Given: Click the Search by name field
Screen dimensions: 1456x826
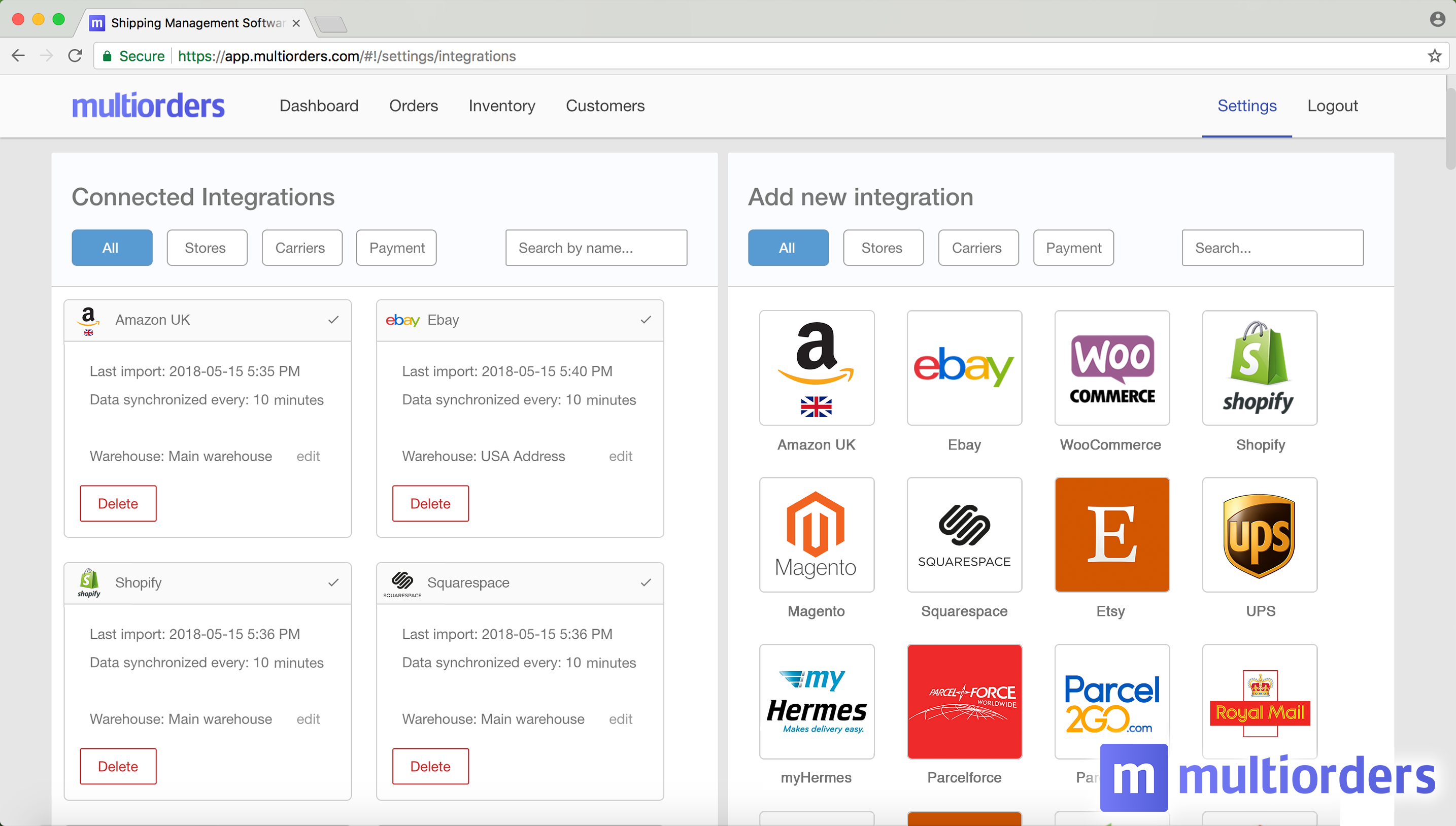Looking at the screenshot, I should (596, 248).
